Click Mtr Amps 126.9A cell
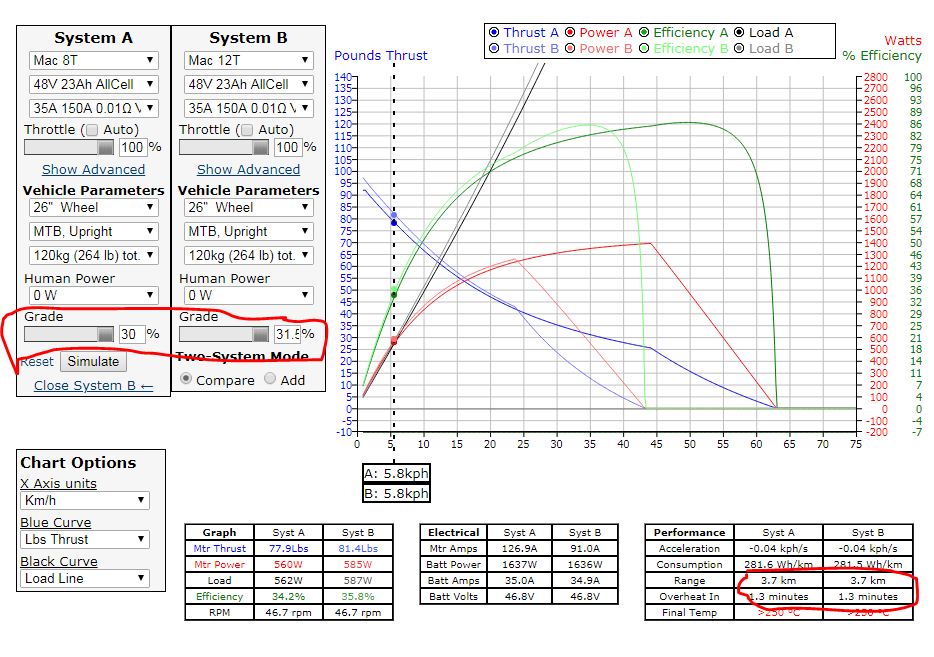Viewport: 934px width, 657px height. coord(519,548)
